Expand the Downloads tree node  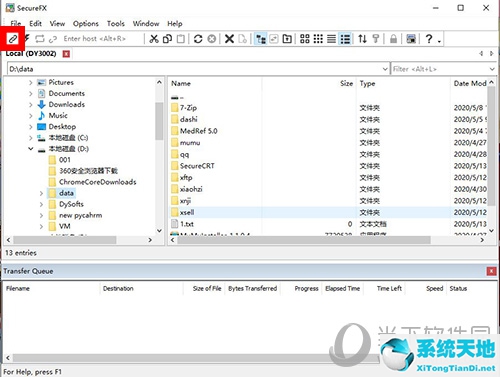pyautogui.click(x=31, y=105)
